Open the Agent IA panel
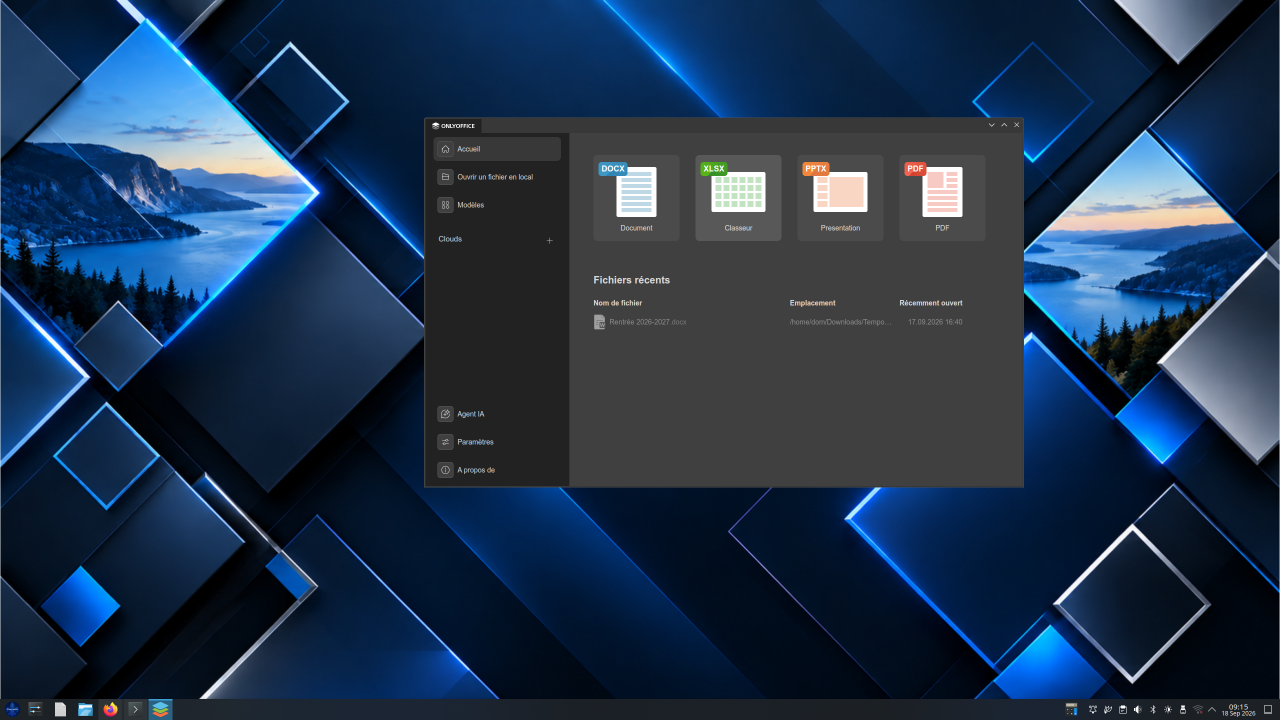 click(x=497, y=414)
